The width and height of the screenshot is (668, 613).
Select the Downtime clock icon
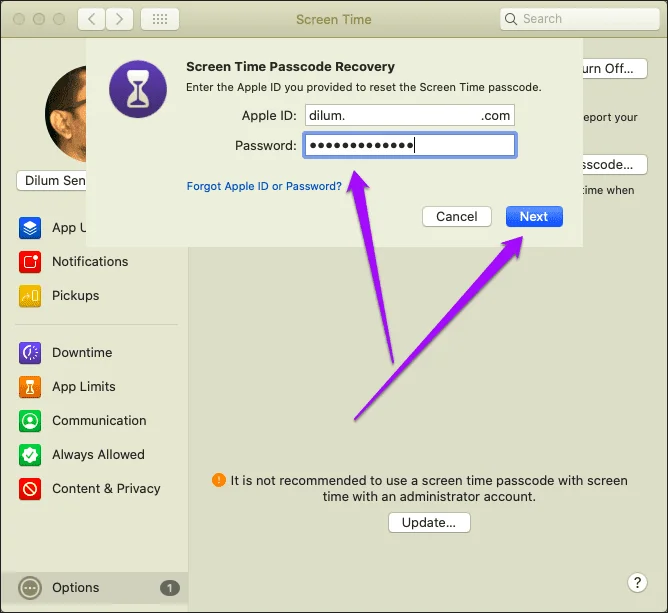pos(30,353)
